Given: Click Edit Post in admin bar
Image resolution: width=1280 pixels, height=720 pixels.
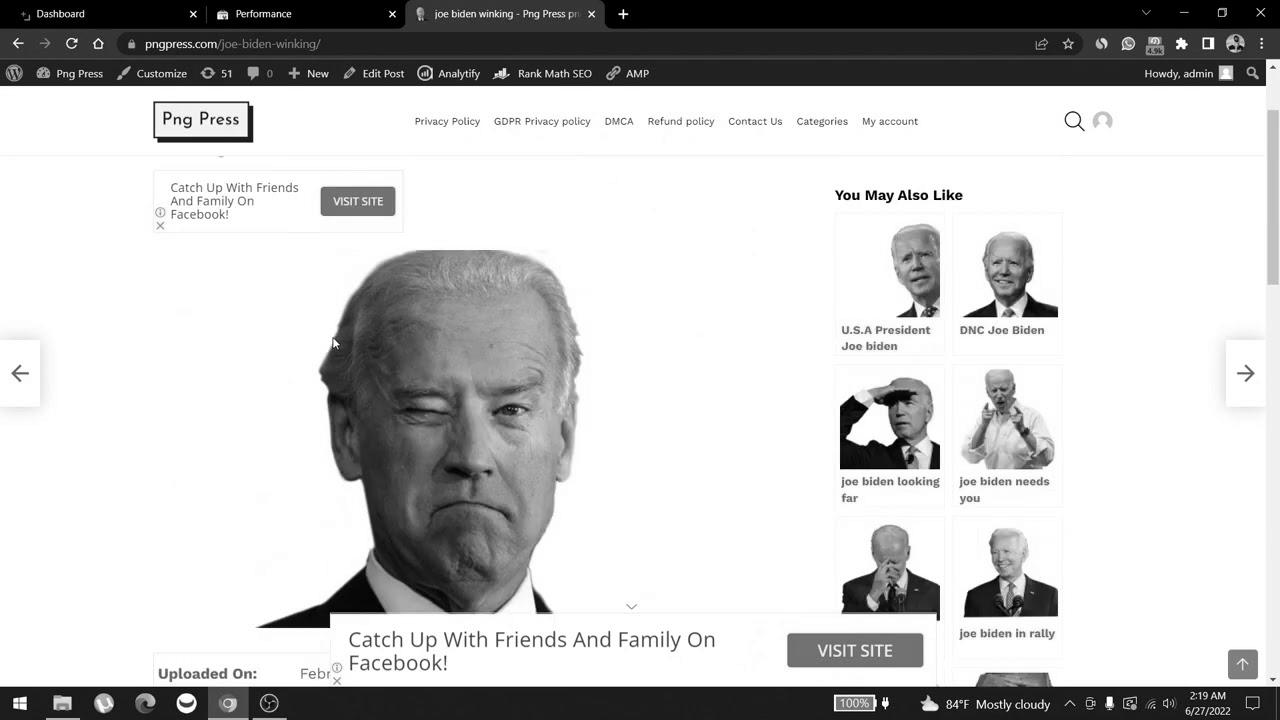Looking at the screenshot, I should coord(373,73).
